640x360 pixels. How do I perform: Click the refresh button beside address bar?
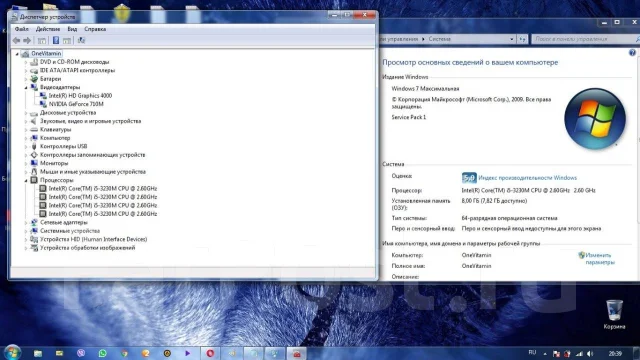523,39
